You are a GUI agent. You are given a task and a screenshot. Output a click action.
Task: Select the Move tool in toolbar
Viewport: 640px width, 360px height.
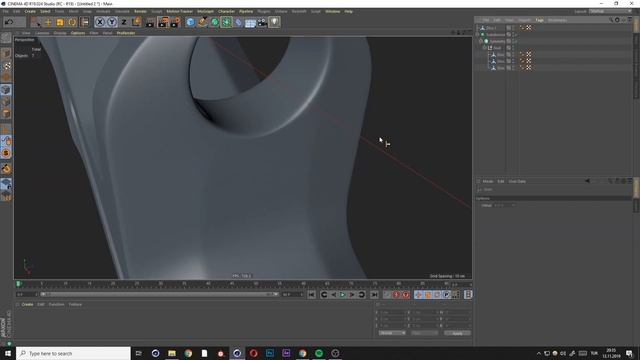click(x=48, y=22)
